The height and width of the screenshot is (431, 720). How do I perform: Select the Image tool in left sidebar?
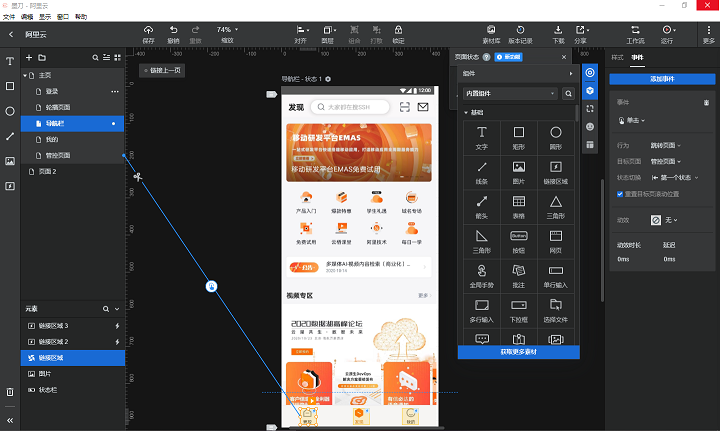[x=10, y=161]
